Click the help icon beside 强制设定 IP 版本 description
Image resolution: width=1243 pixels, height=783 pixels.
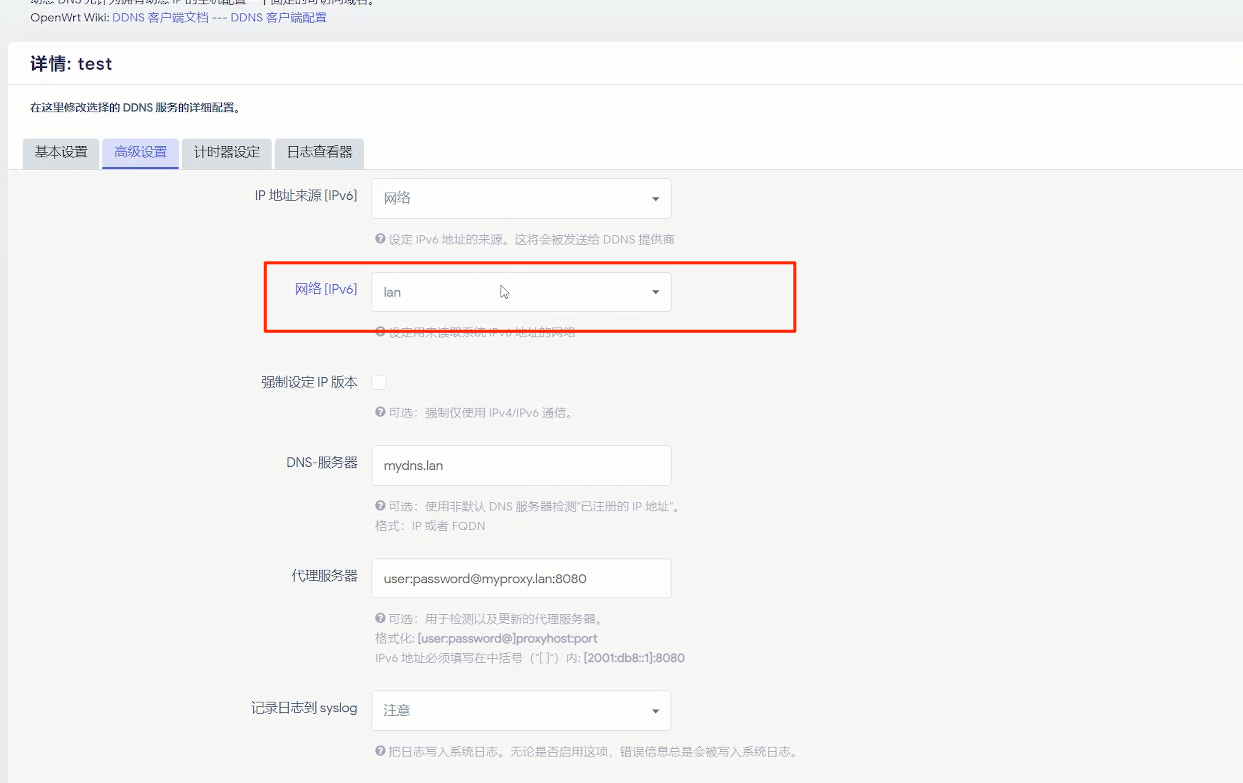click(380, 412)
